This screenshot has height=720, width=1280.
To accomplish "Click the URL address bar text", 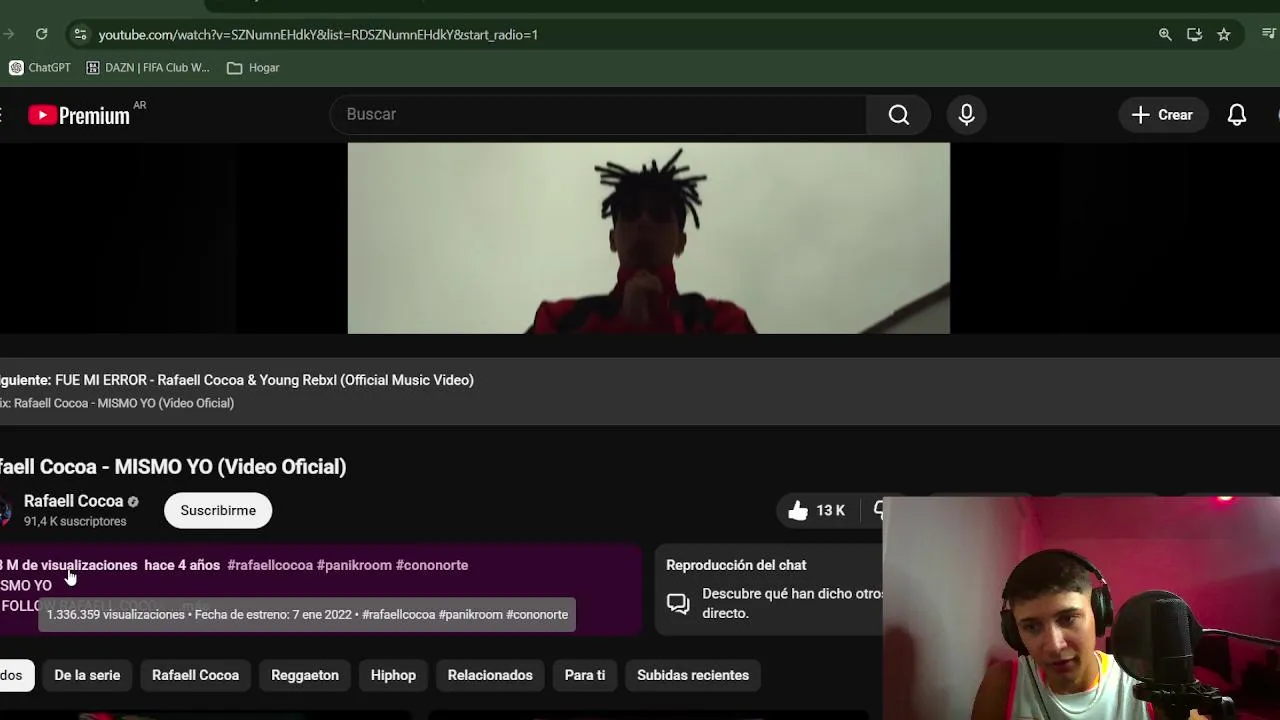I will click(318, 35).
